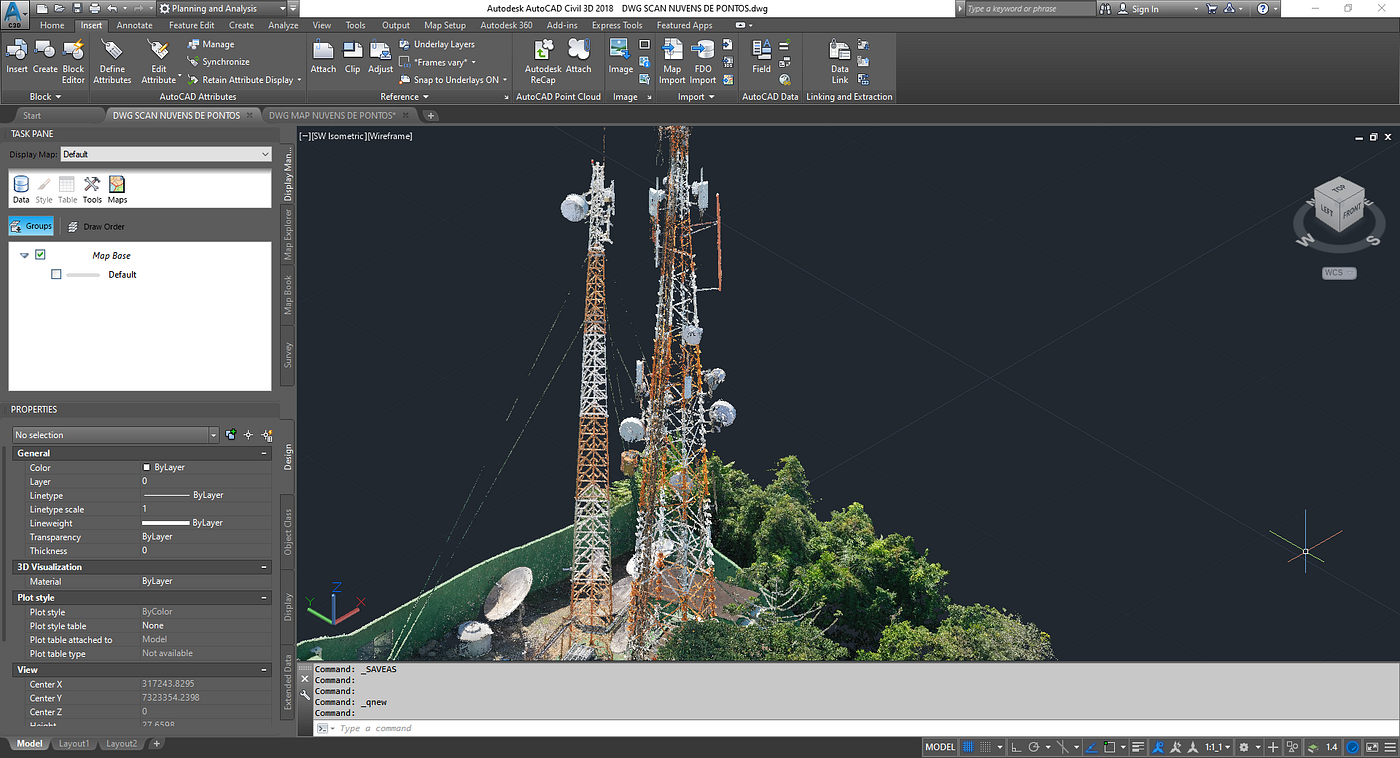Open the Map Setup ribbon tab
Screen dimensions: 1400x758
tap(445, 25)
